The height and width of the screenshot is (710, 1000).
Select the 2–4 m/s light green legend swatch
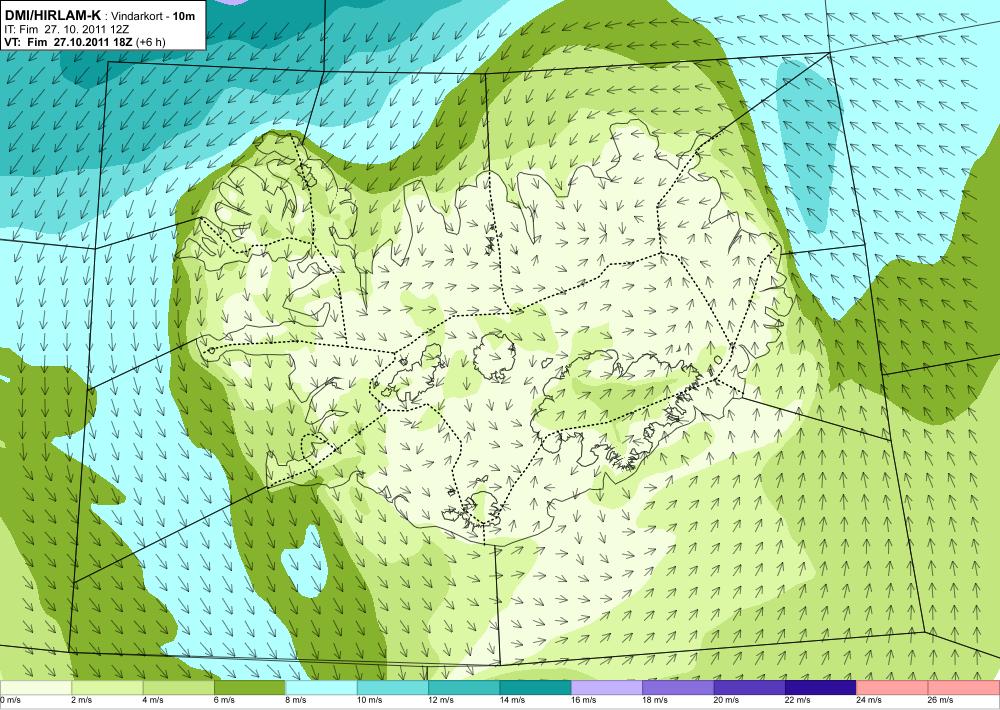[x=107, y=688]
